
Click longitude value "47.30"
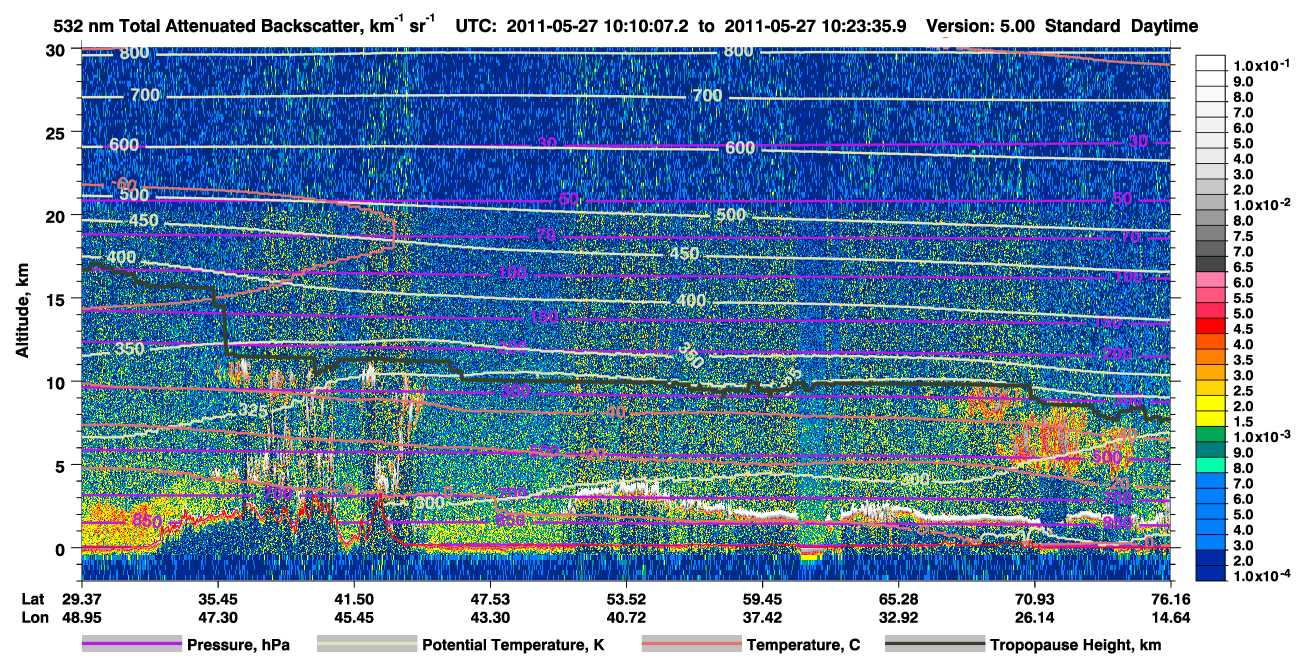(218, 618)
